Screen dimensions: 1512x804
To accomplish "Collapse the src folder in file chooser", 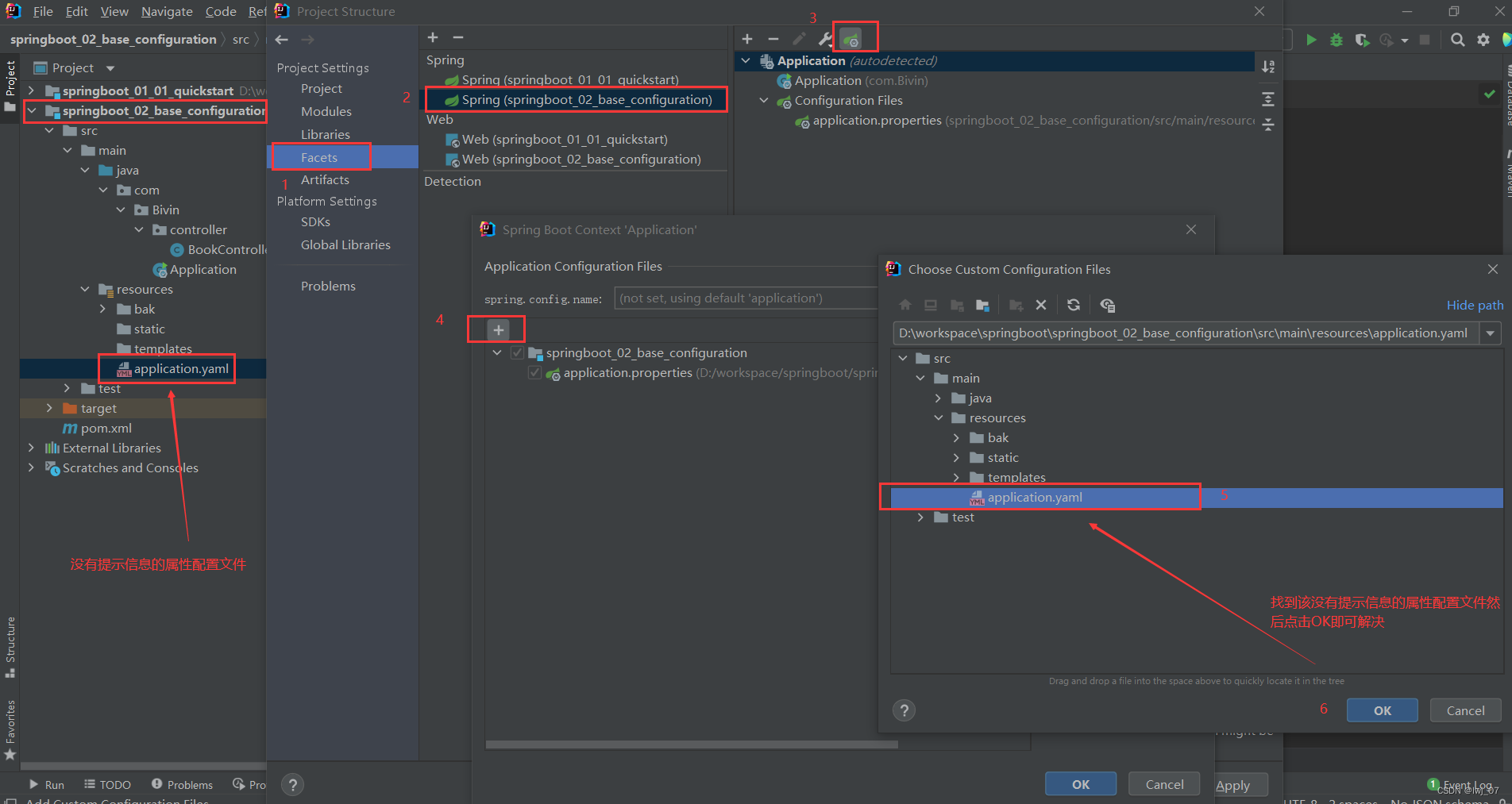I will tap(903, 359).
